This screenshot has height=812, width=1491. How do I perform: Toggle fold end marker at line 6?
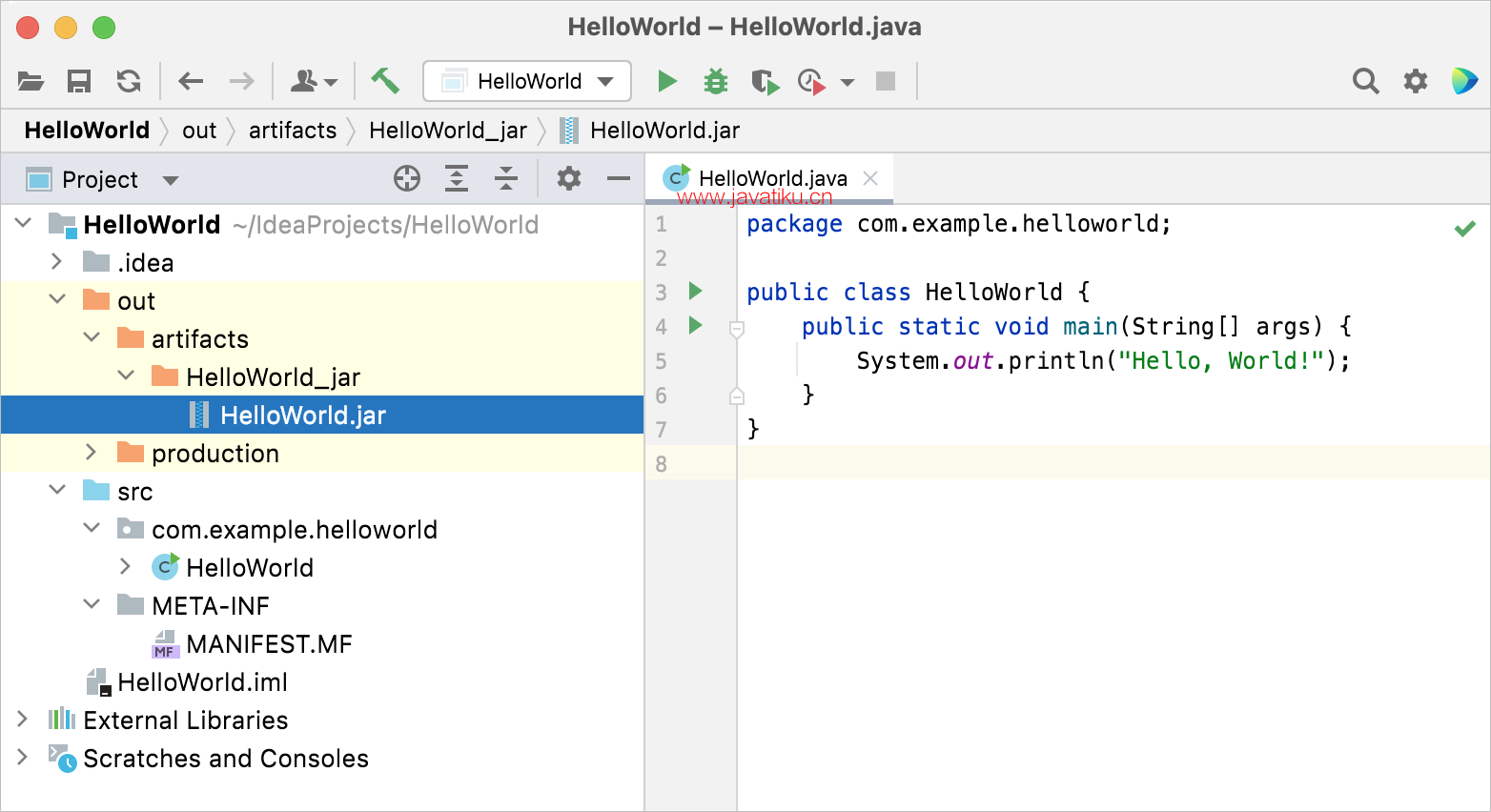tap(737, 396)
